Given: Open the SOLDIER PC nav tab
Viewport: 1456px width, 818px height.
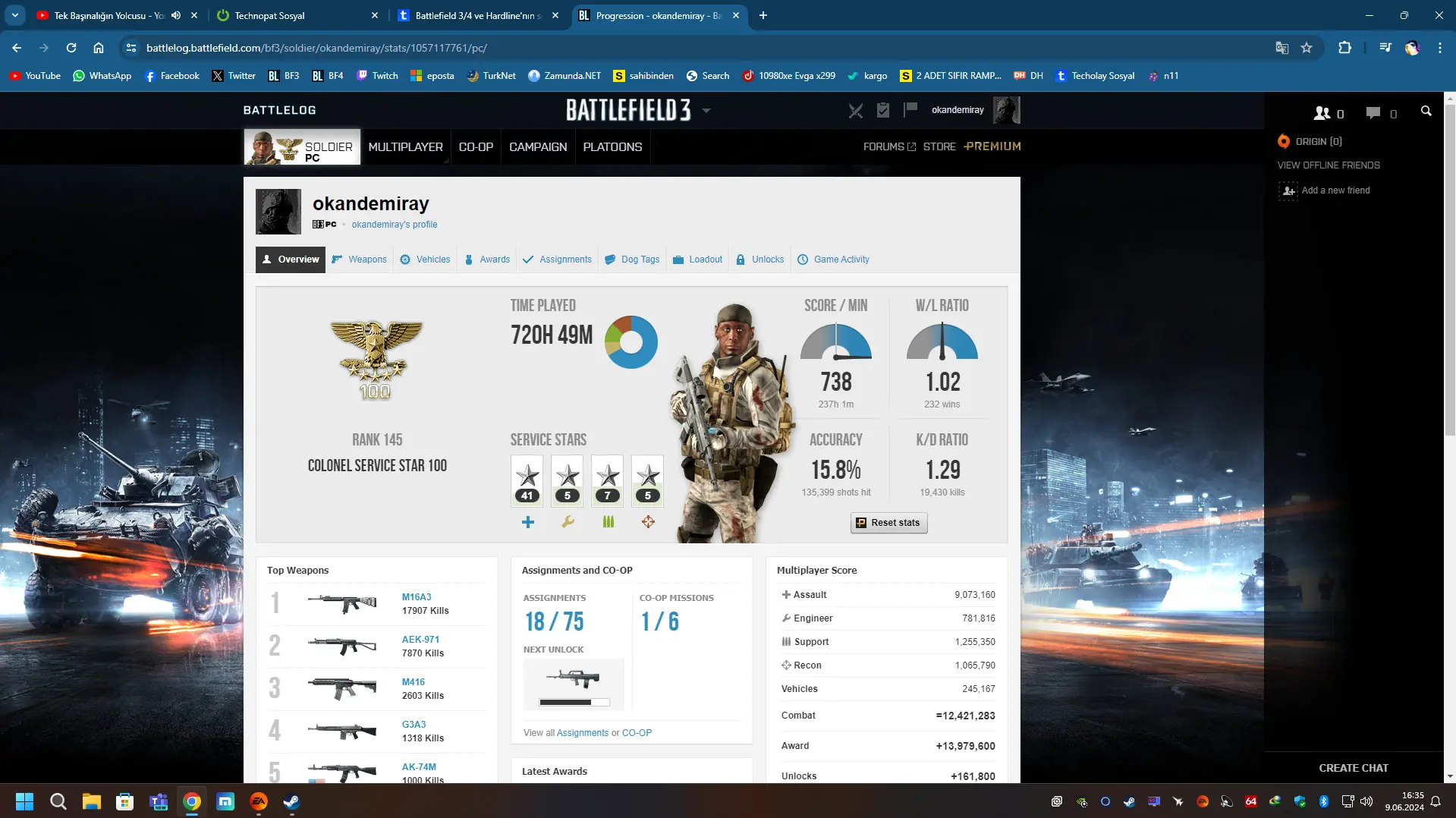Looking at the screenshot, I should click(x=302, y=146).
